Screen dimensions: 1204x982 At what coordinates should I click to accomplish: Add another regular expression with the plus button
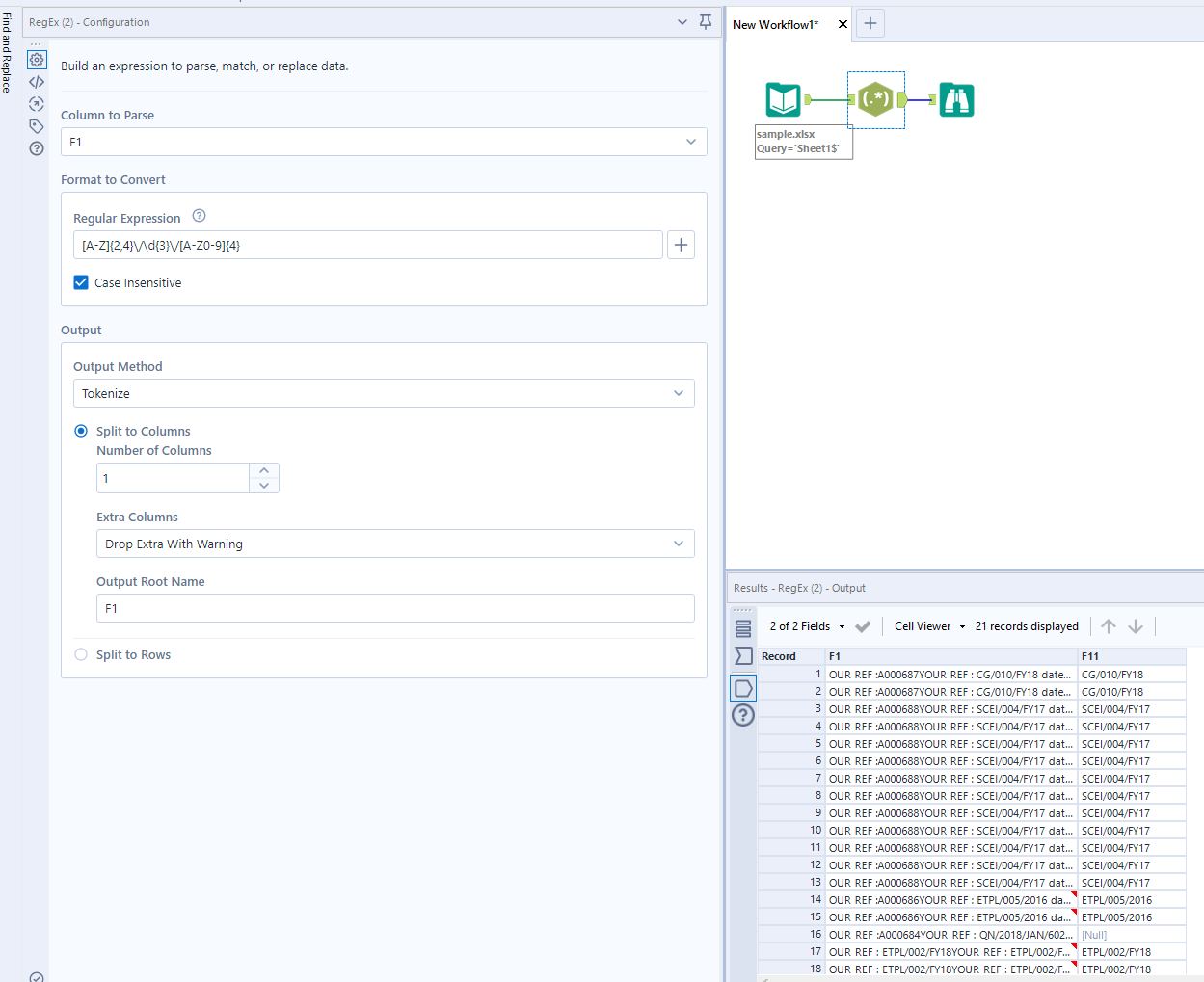[x=681, y=245]
